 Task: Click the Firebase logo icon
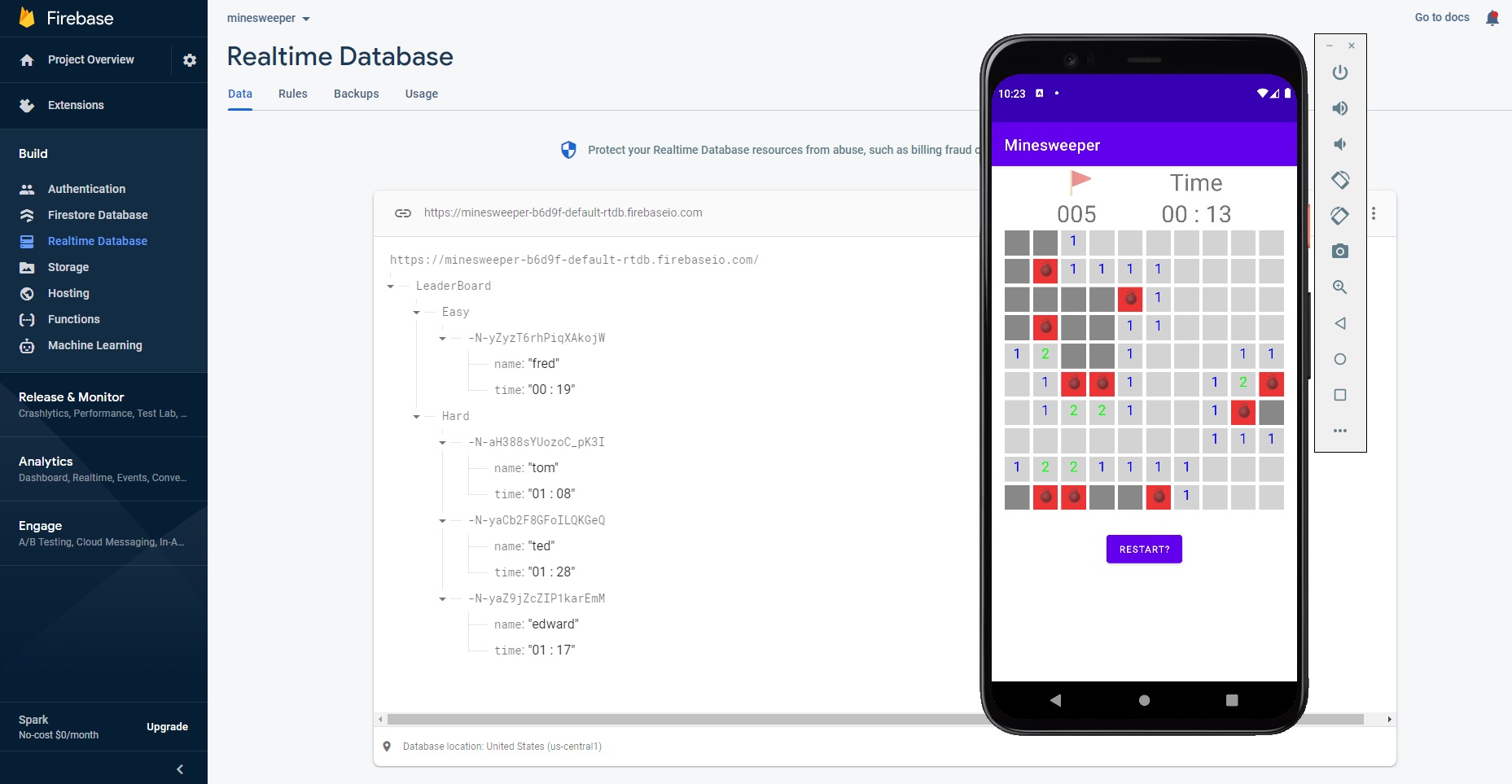coord(27,17)
